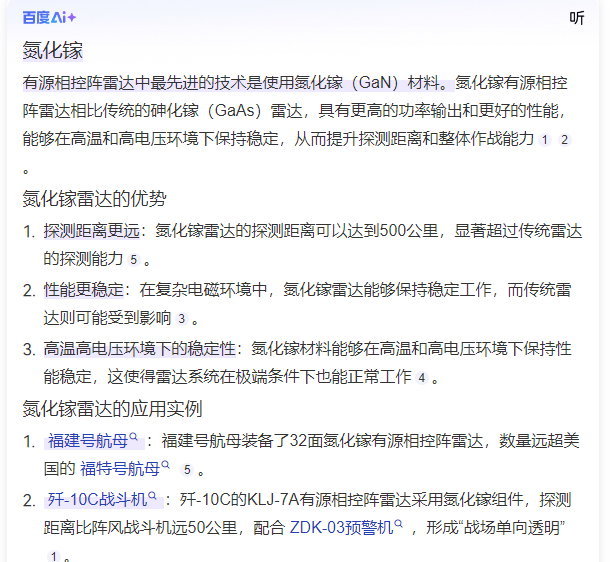613x562 pixels.
Task: Open the ZDK-03预警机 link
Action: point(341,528)
